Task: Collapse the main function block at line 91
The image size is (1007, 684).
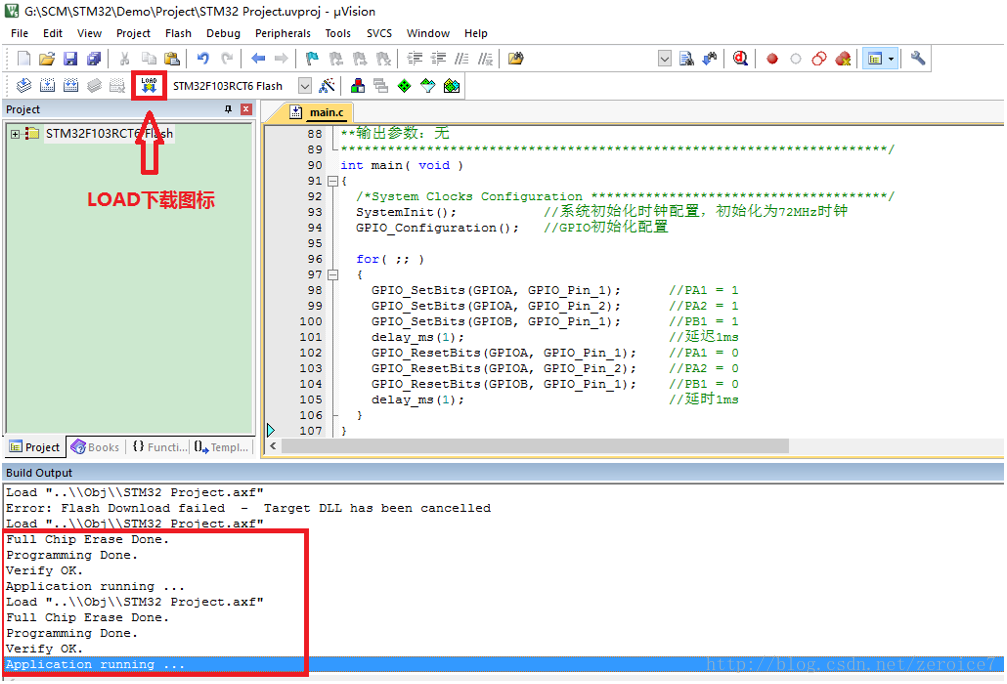Action: click(x=333, y=181)
